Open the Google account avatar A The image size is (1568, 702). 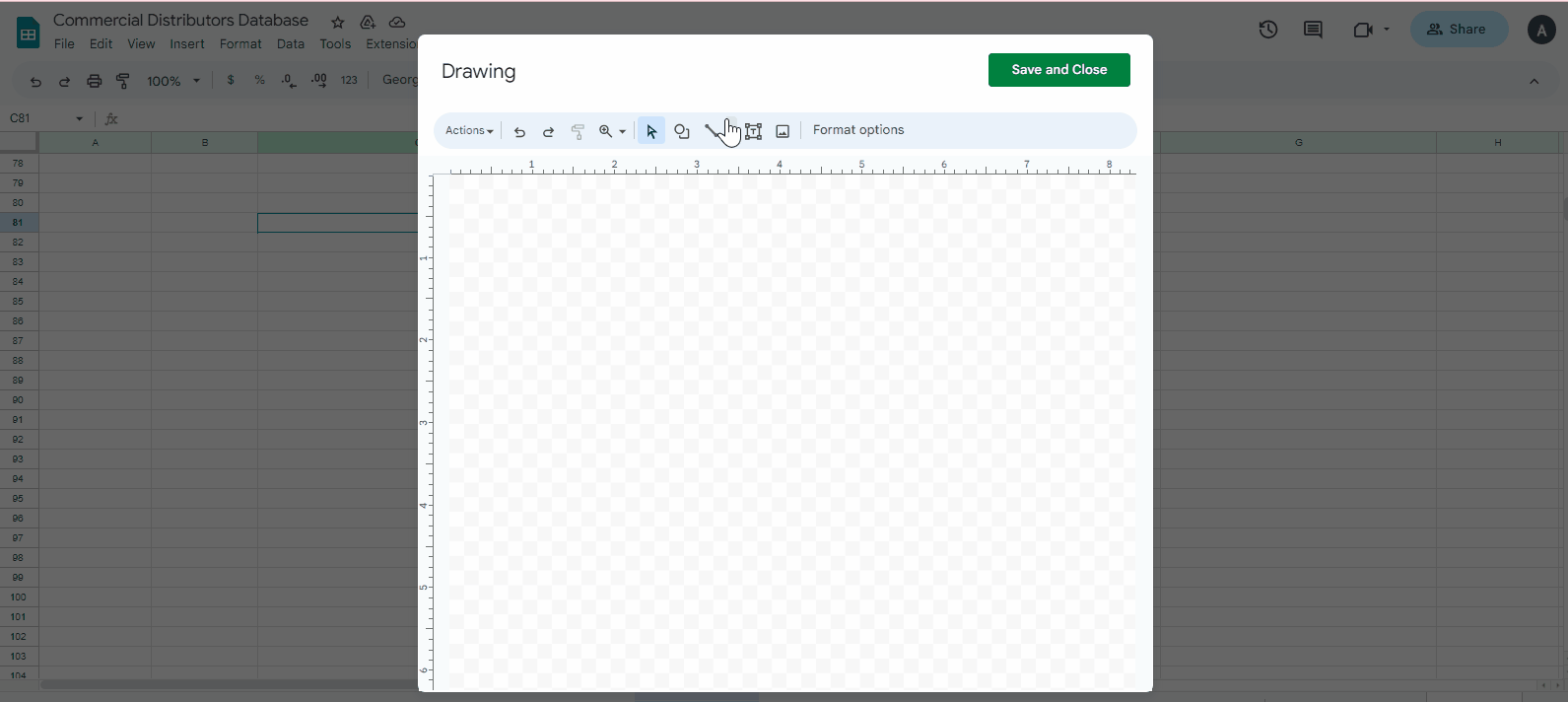pyautogui.click(x=1541, y=30)
